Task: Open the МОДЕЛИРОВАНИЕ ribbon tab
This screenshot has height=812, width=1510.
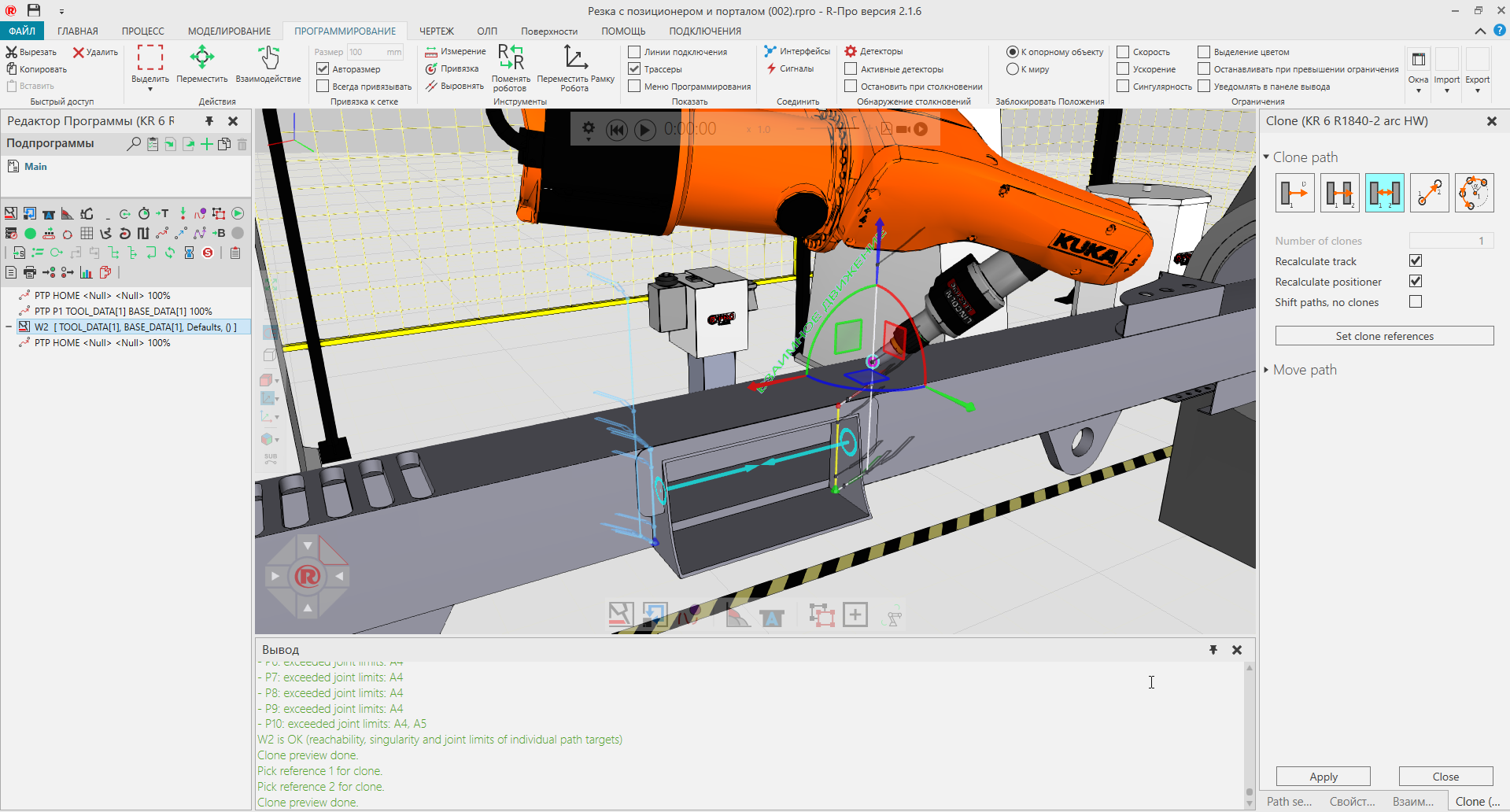Action: [229, 31]
